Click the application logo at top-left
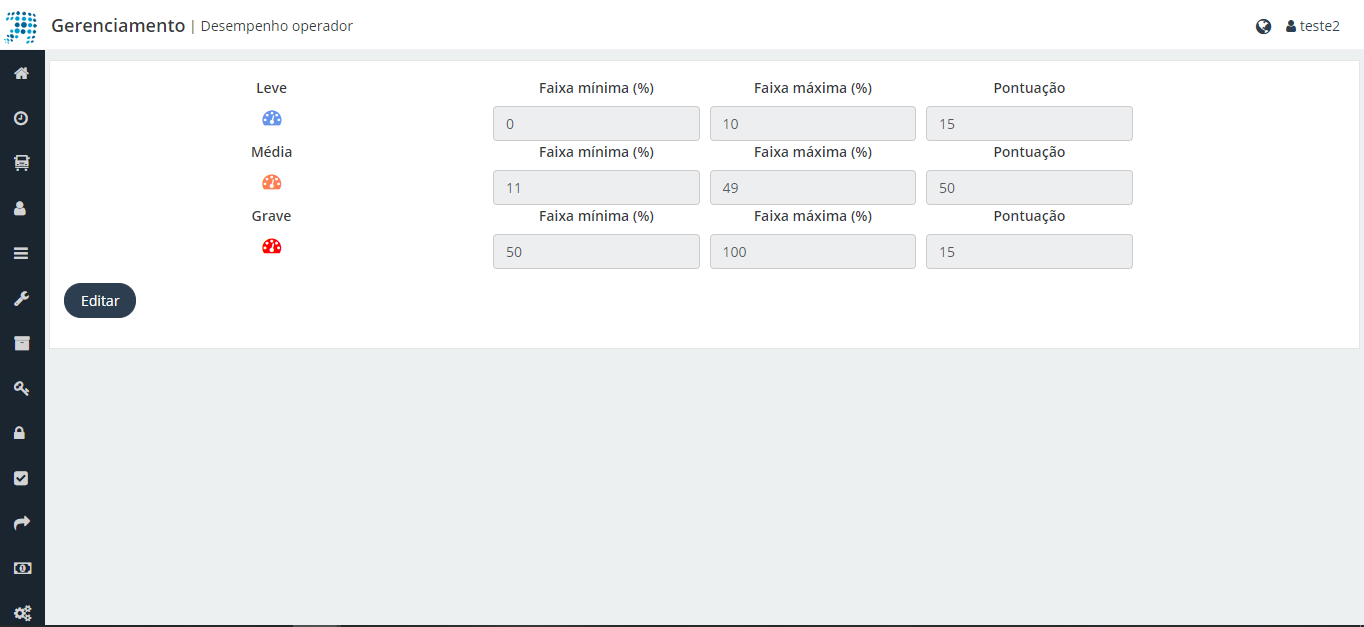The image size is (1364, 627). 21,26
